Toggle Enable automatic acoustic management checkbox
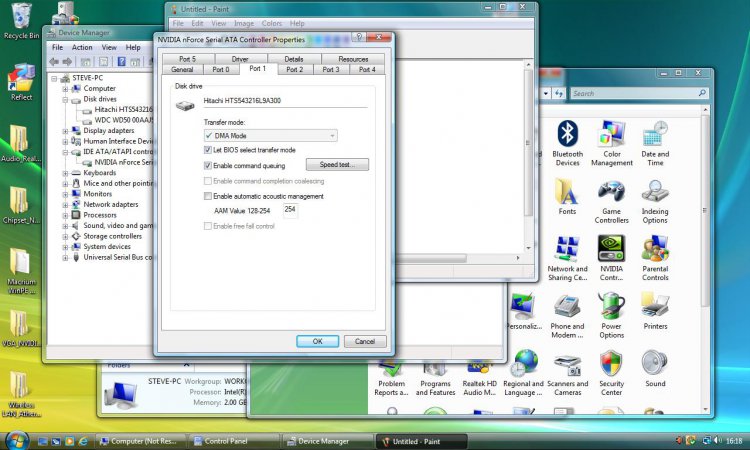Image resolution: width=750 pixels, height=450 pixels. click(x=208, y=196)
